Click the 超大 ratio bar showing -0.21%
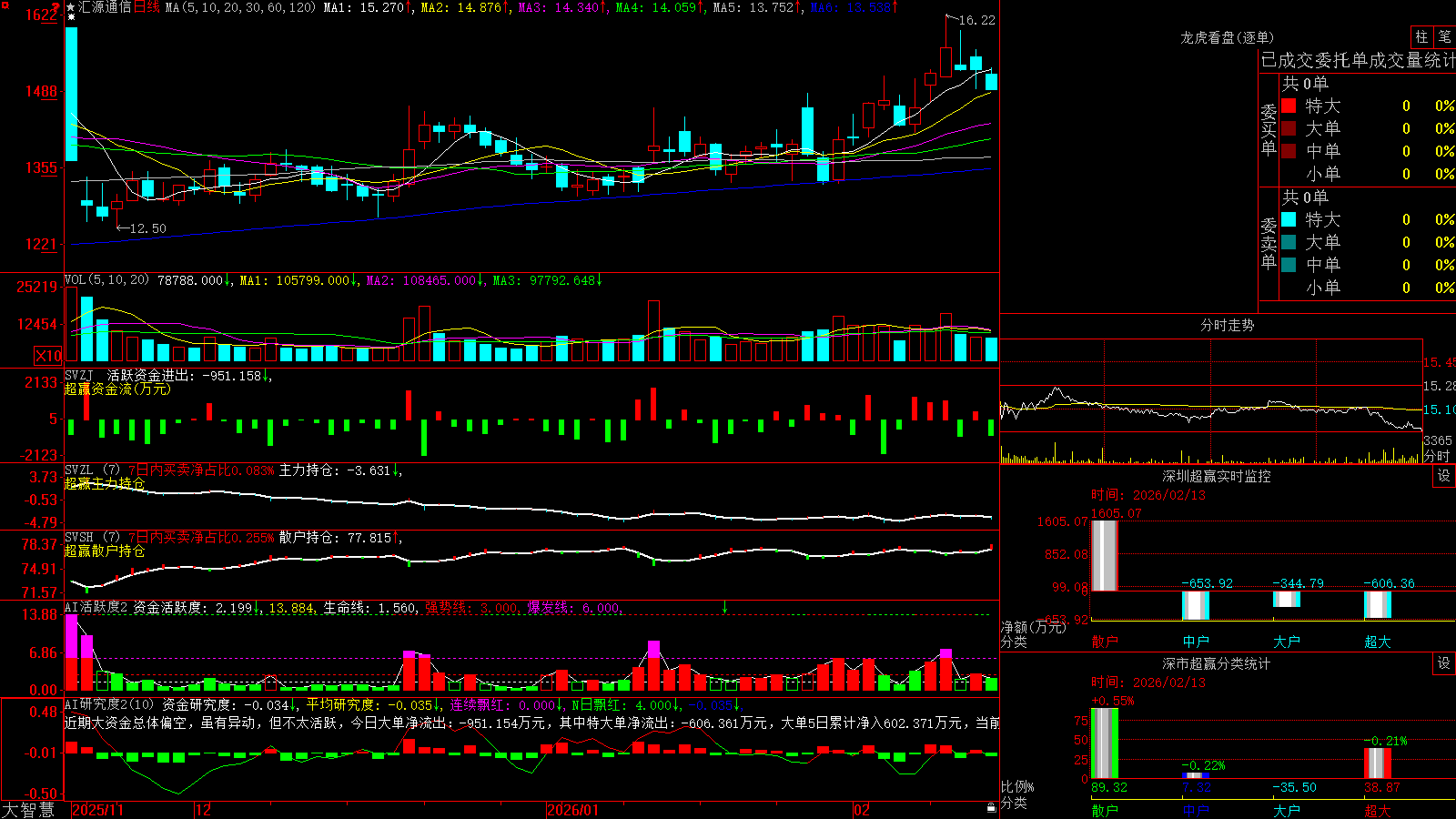 point(1377,763)
